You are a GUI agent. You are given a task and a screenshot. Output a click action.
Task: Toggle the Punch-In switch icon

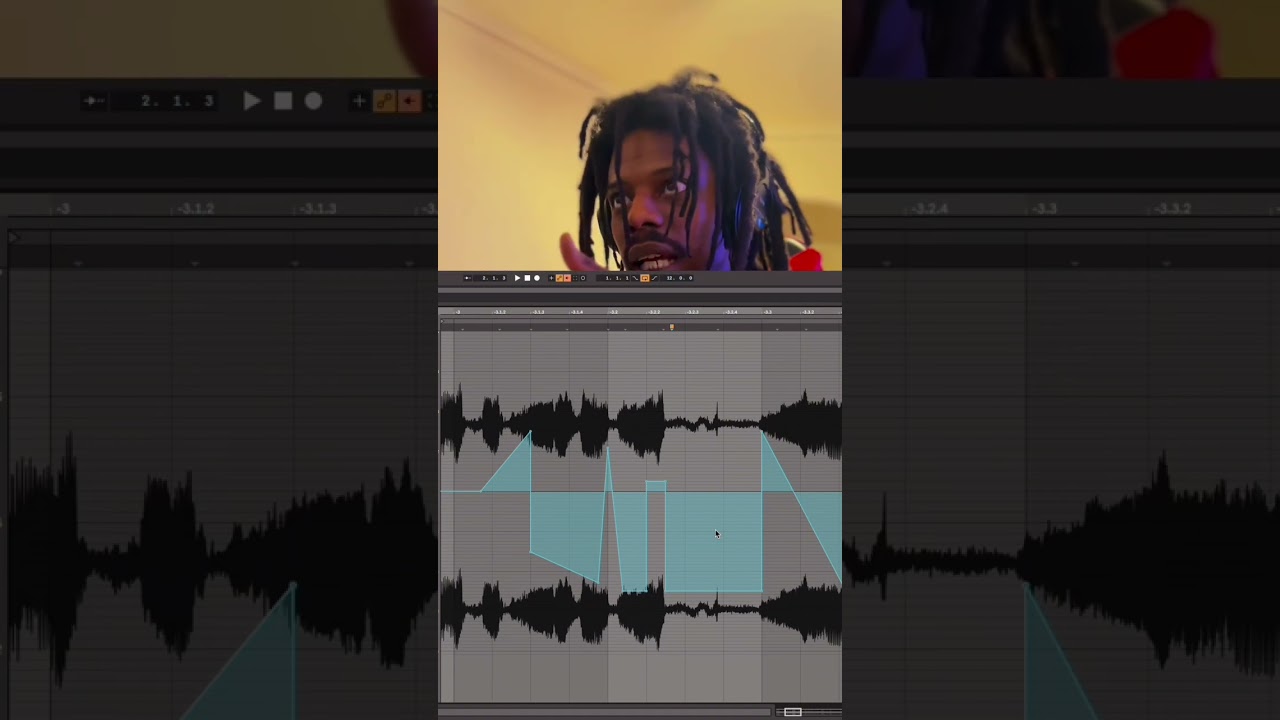point(635,278)
